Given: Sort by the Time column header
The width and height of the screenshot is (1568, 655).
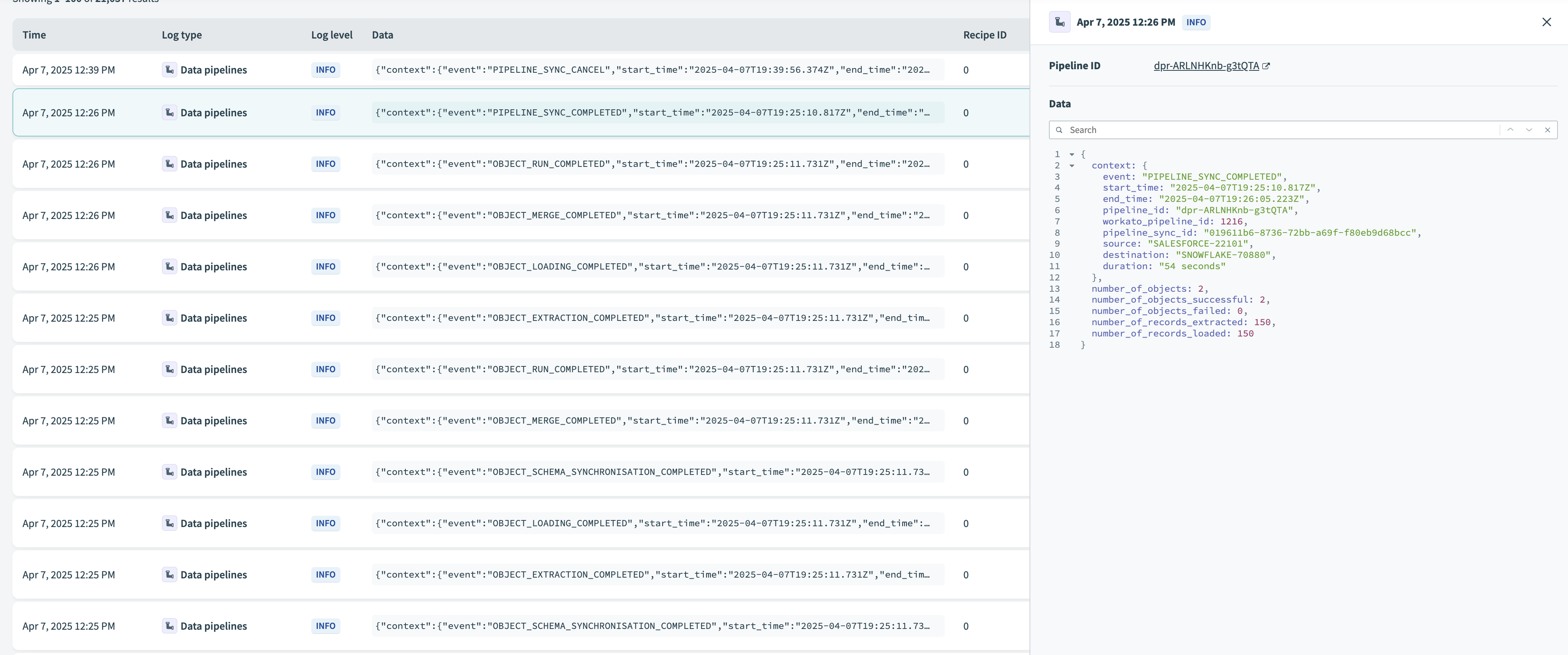Looking at the screenshot, I should pos(34,35).
